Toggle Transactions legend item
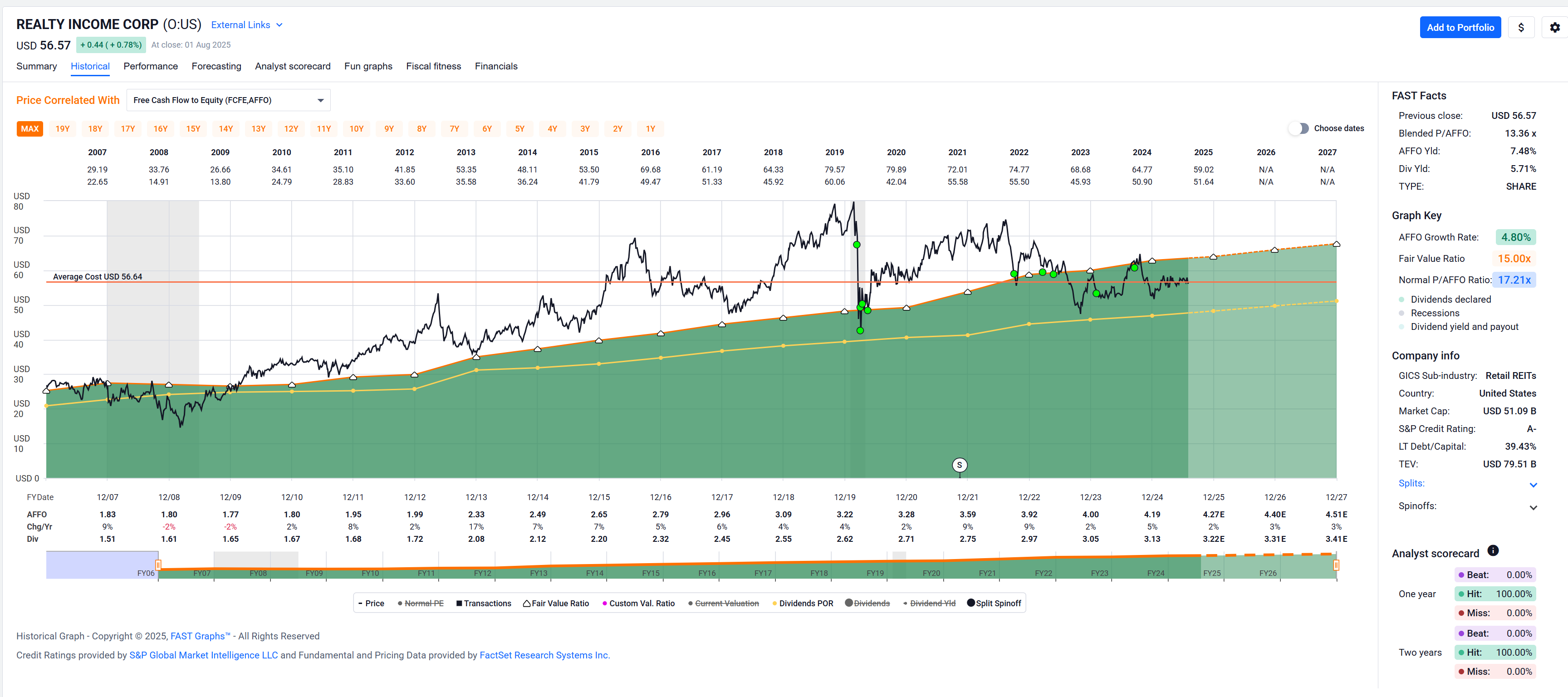Viewport: 1568px width, 697px height. pos(483,603)
